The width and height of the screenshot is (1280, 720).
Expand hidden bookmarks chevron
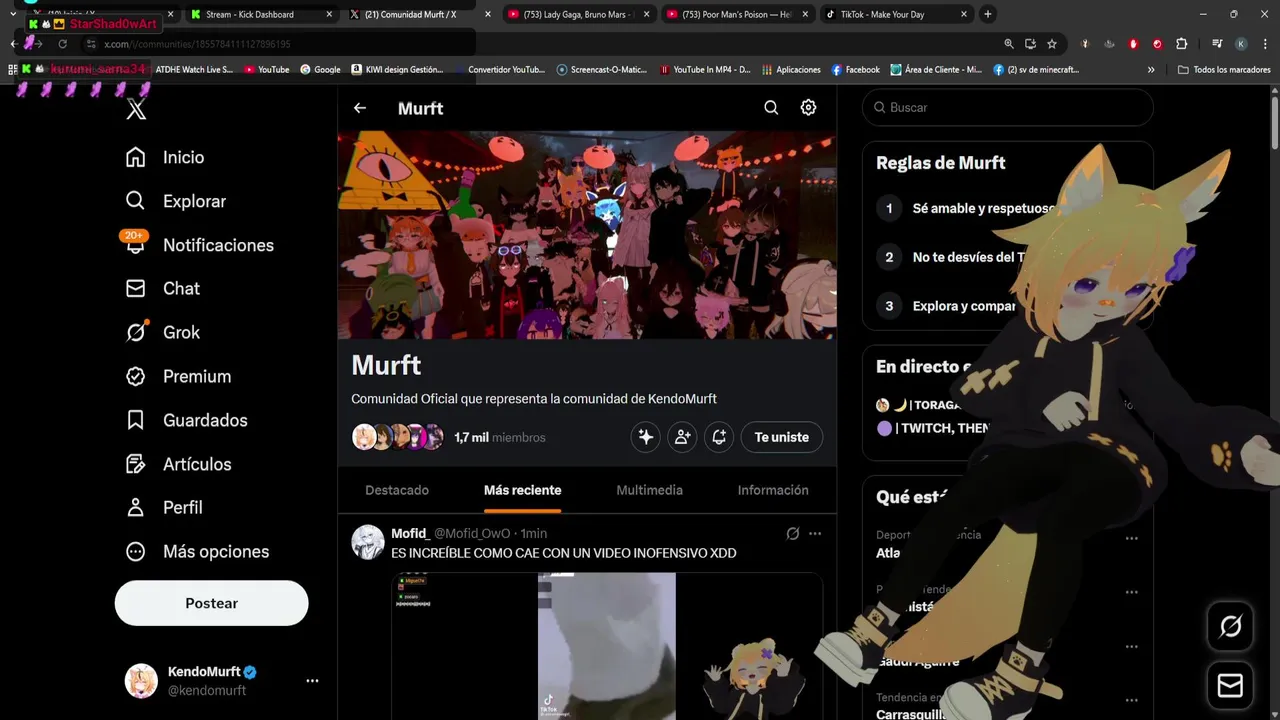(1151, 70)
